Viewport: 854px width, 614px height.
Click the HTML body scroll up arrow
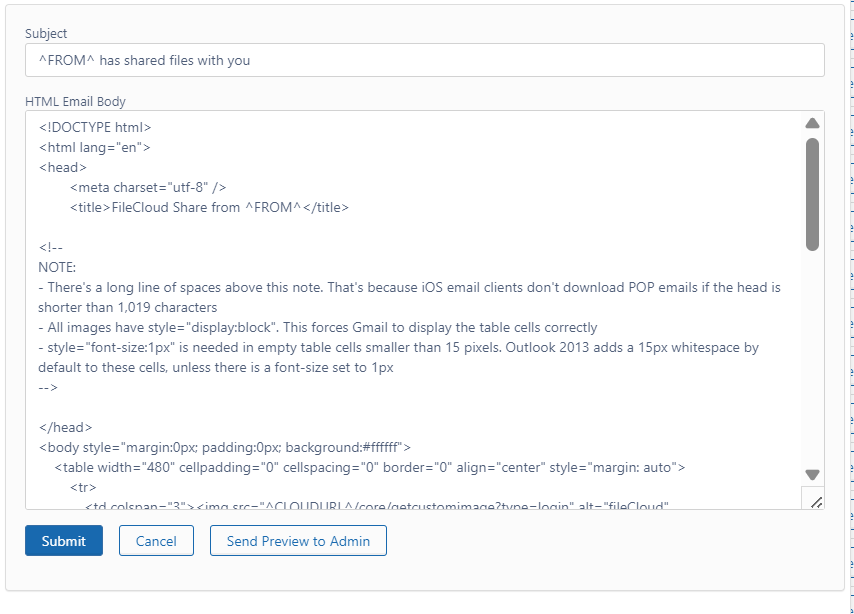(812, 123)
